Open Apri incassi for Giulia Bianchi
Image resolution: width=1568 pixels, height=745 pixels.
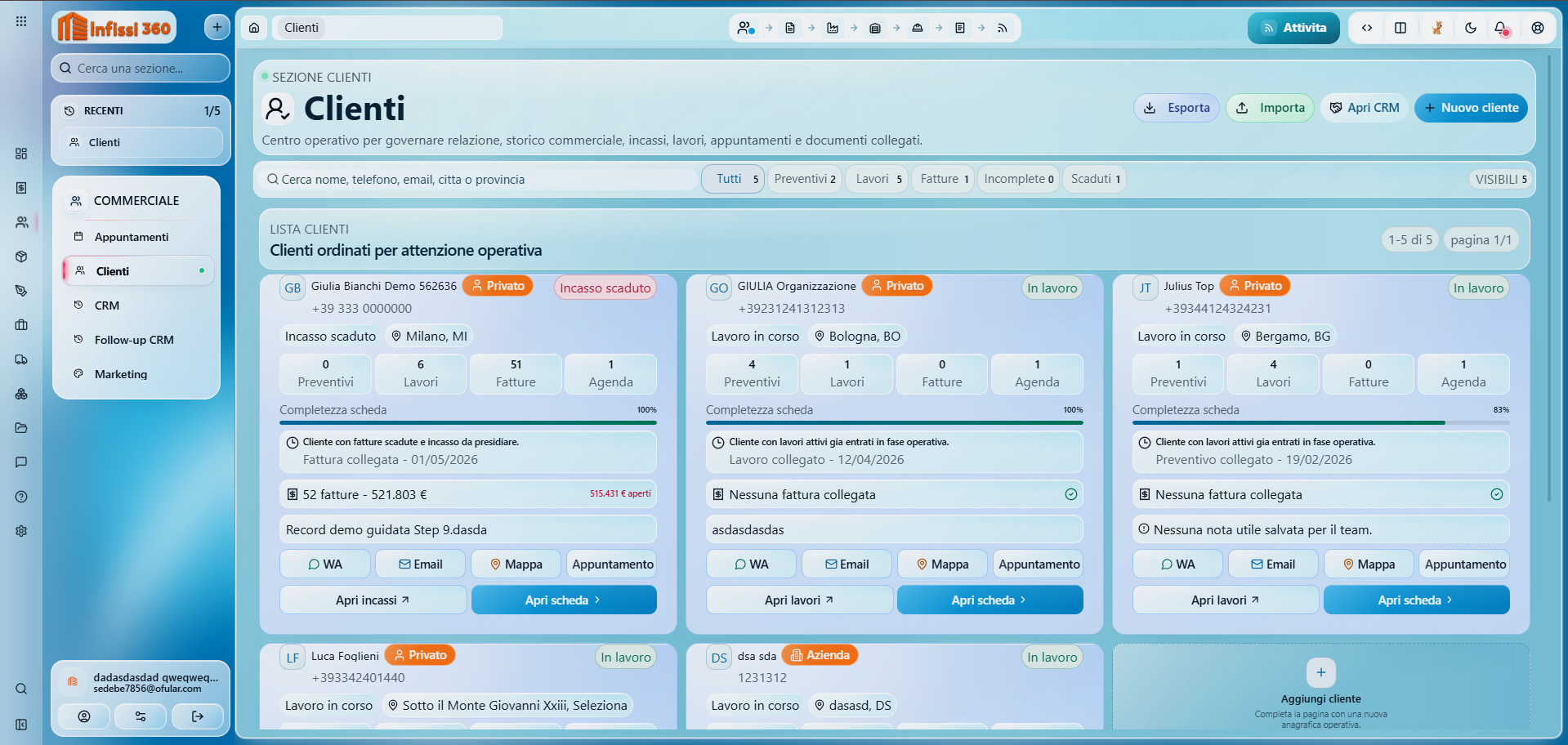pos(373,600)
